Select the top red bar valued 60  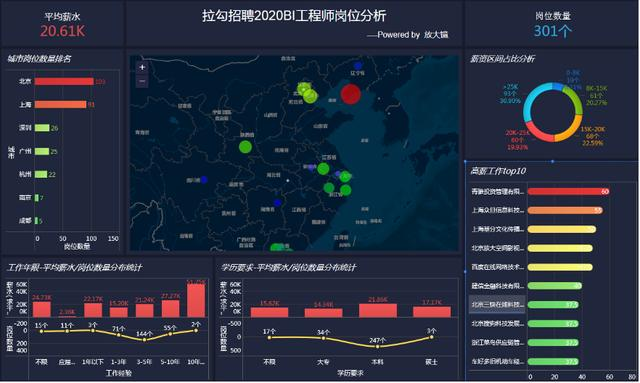[x=569, y=192]
